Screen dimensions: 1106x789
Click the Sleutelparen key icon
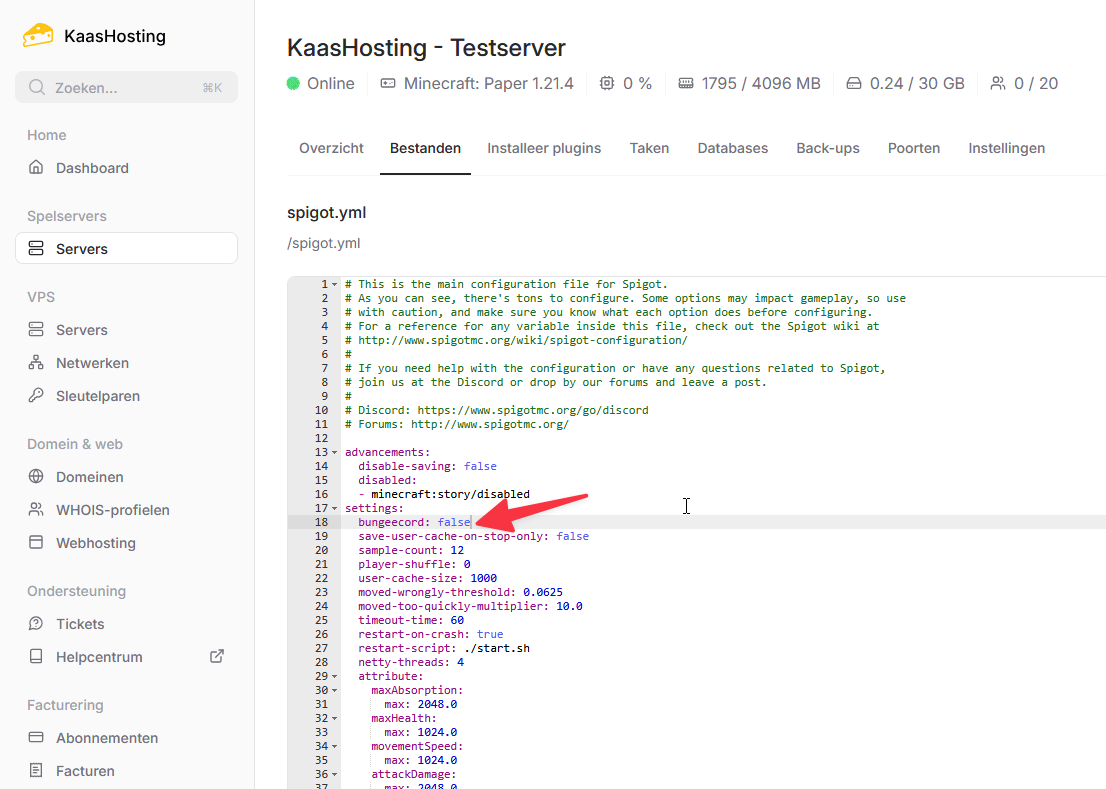(37, 396)
